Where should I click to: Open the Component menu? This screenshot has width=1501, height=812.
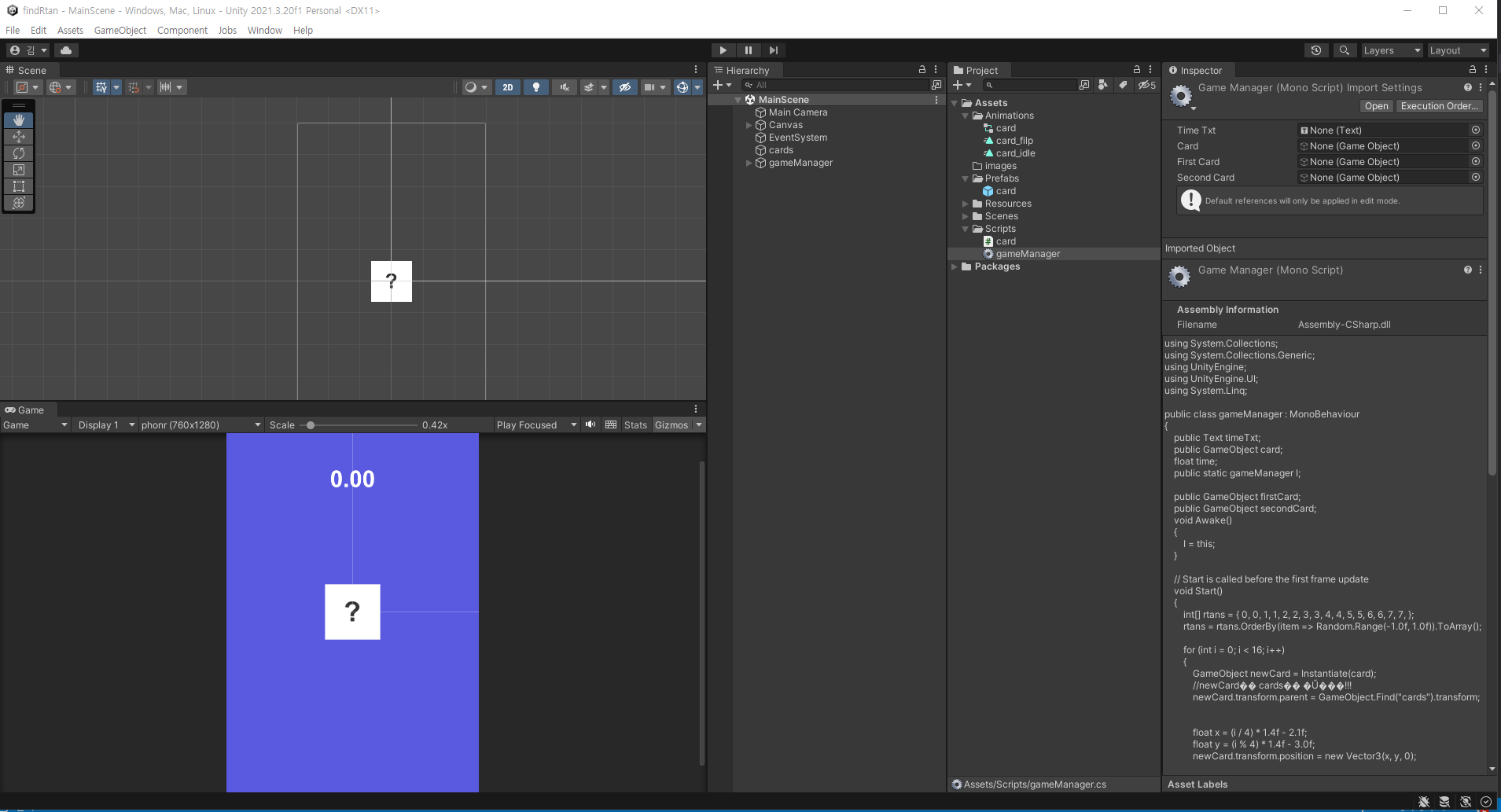pyautogui.click(x=182, y=31)
